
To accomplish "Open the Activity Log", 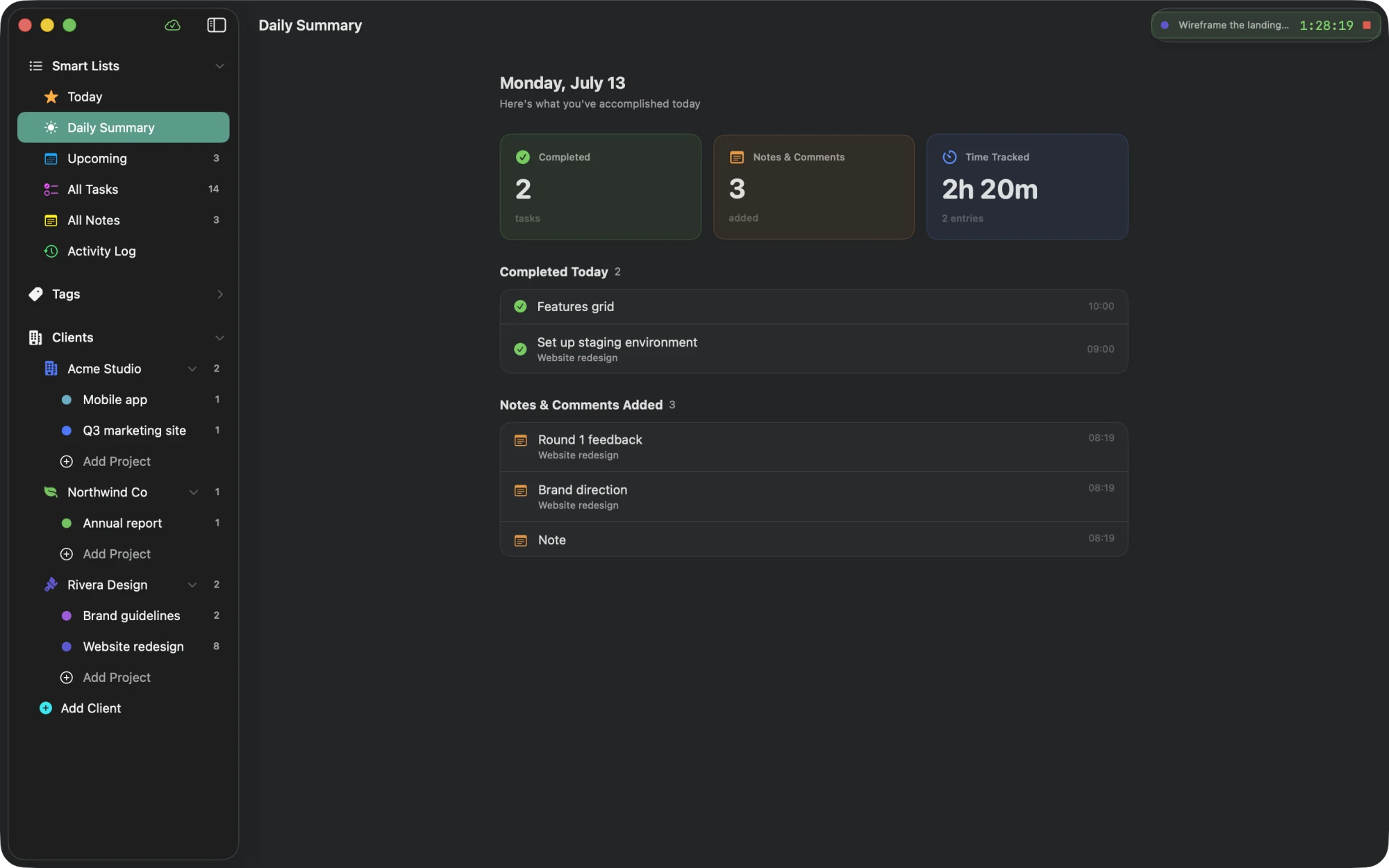I will 124,251.
